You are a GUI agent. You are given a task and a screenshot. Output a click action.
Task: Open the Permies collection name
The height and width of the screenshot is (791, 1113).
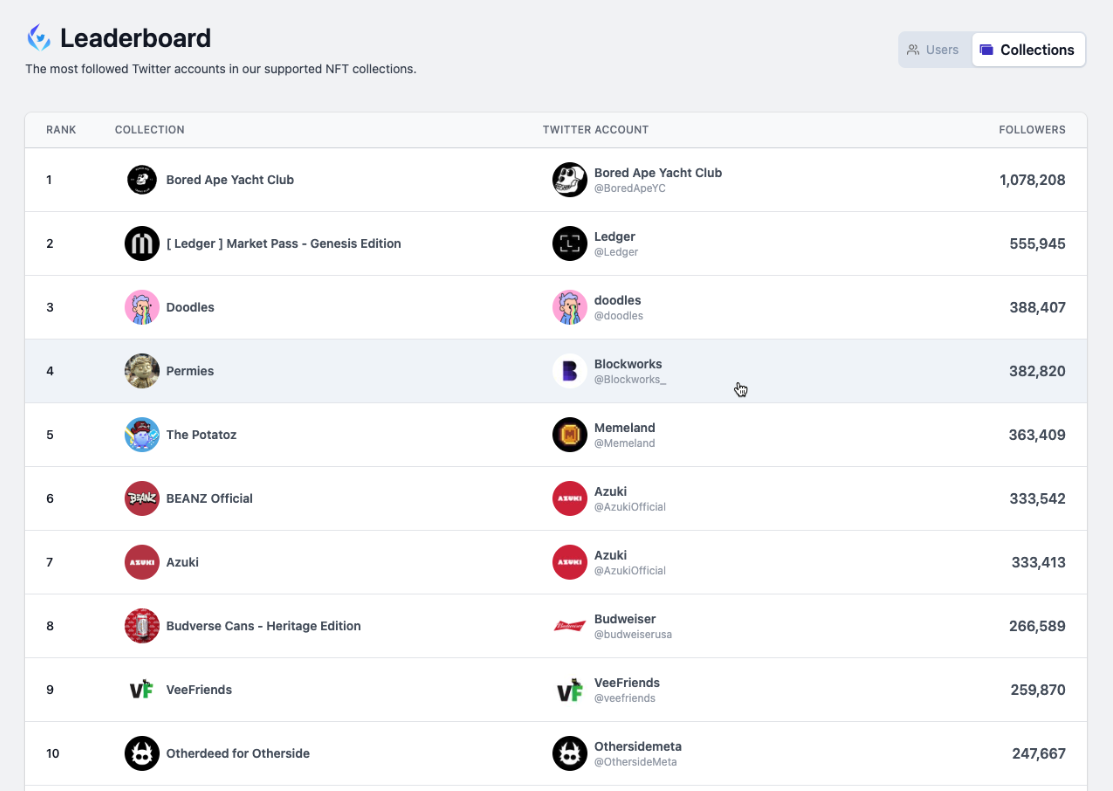(x=190, y=371)
